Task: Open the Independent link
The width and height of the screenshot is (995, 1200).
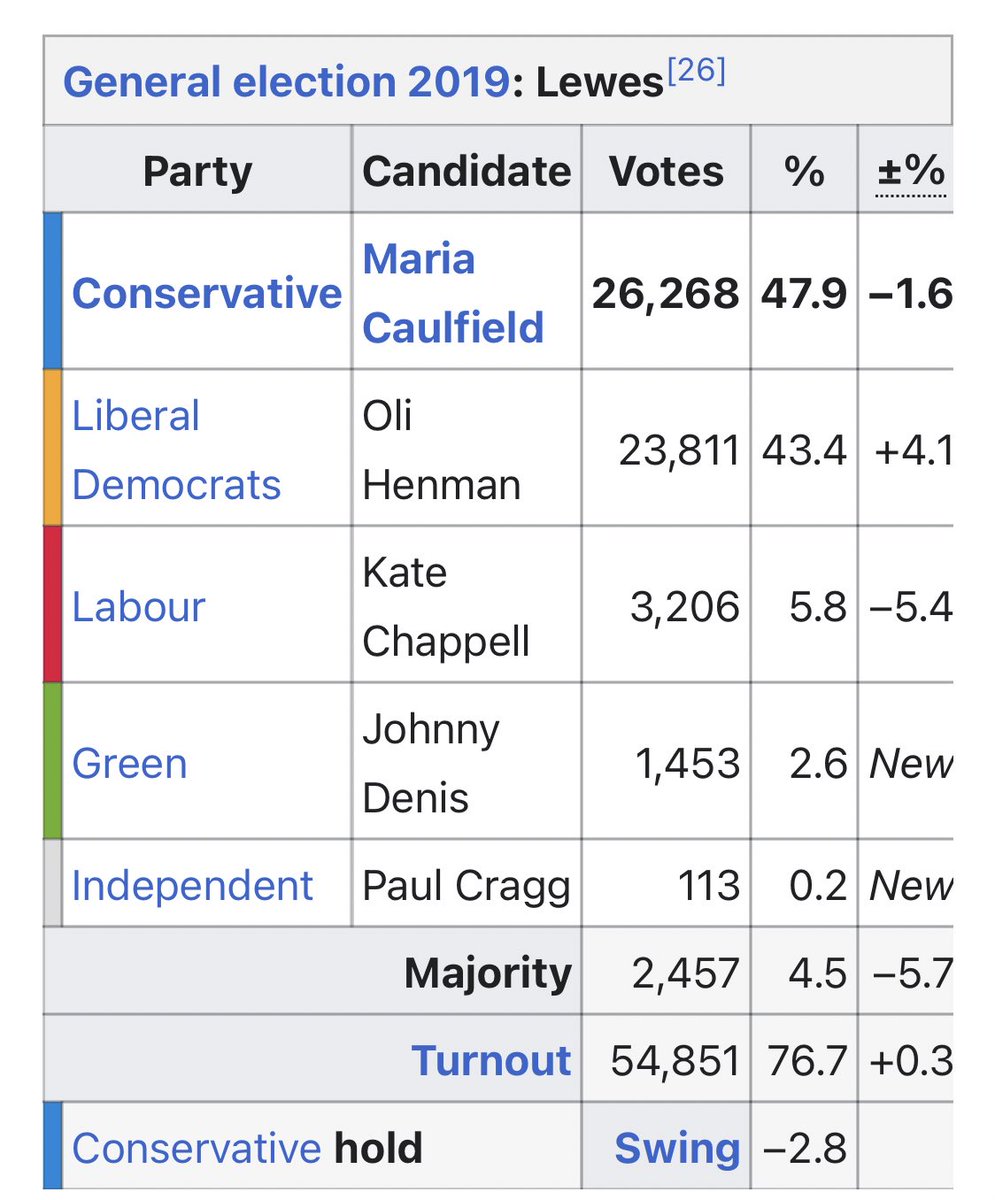Action: [x=193, y=886]
